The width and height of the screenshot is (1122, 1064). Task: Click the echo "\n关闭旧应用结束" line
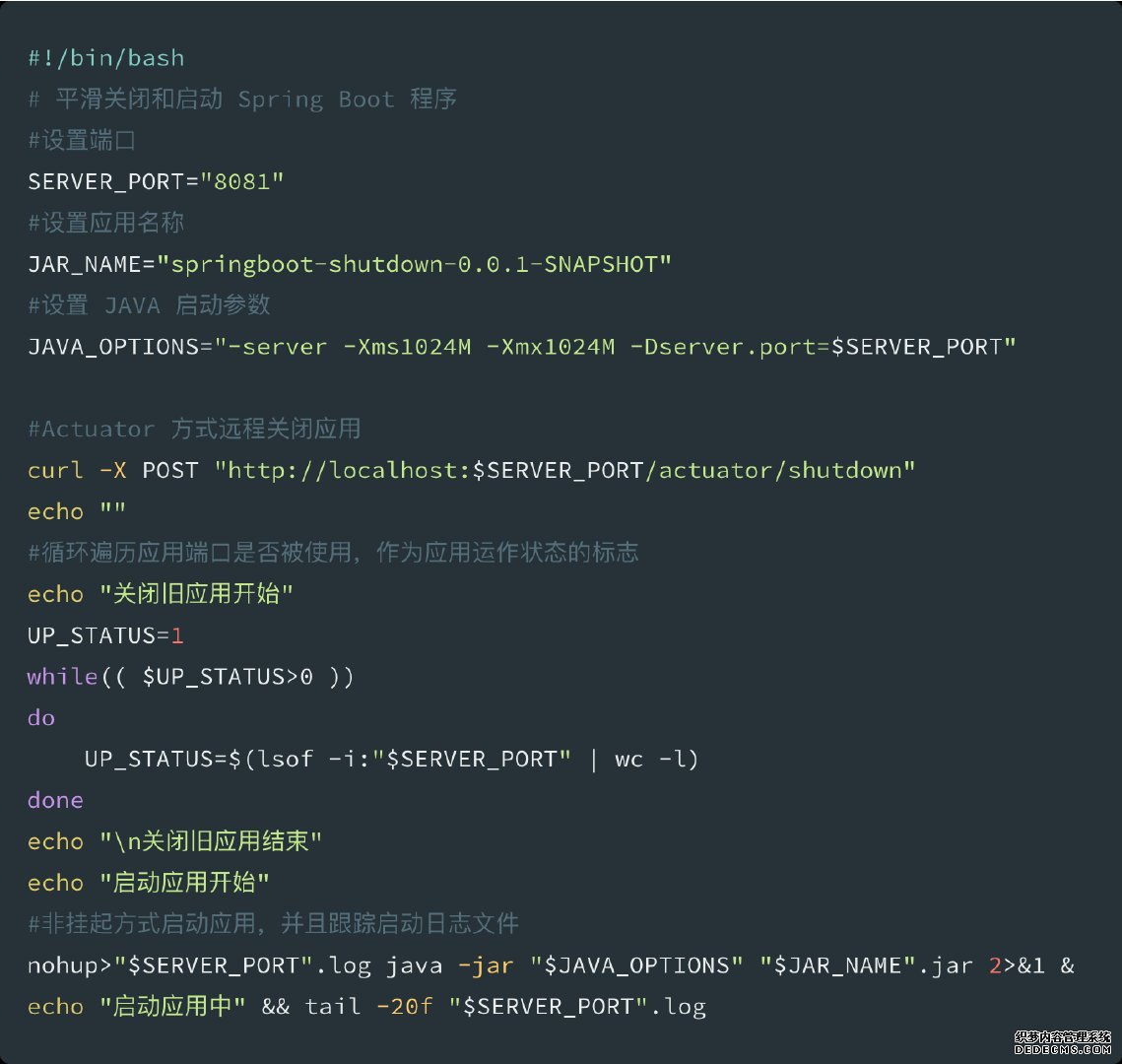pos(174,841)
